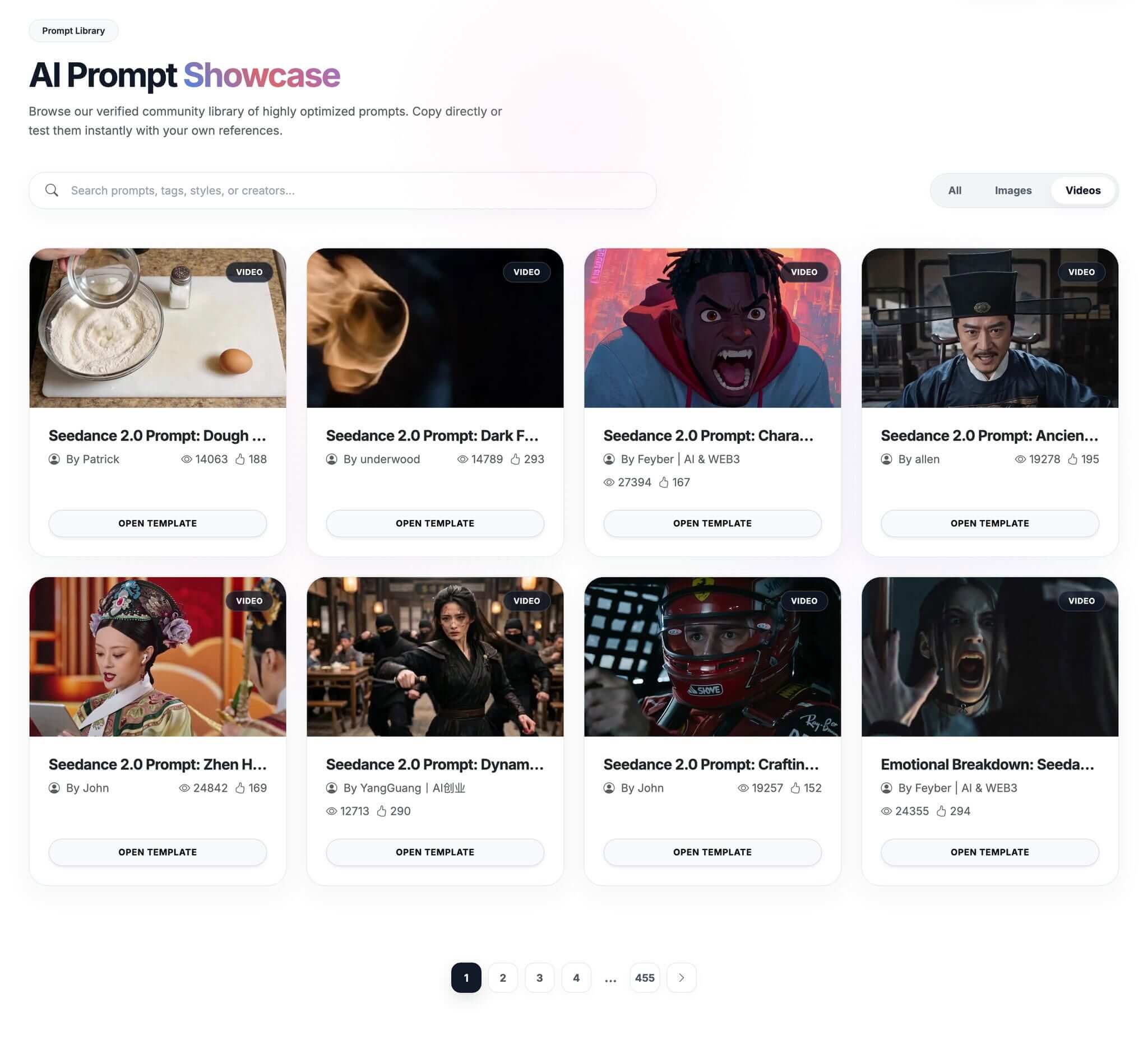
Task: Click the VIDEO badge on the Zhen H... card
Action: (x=249, y=601)
